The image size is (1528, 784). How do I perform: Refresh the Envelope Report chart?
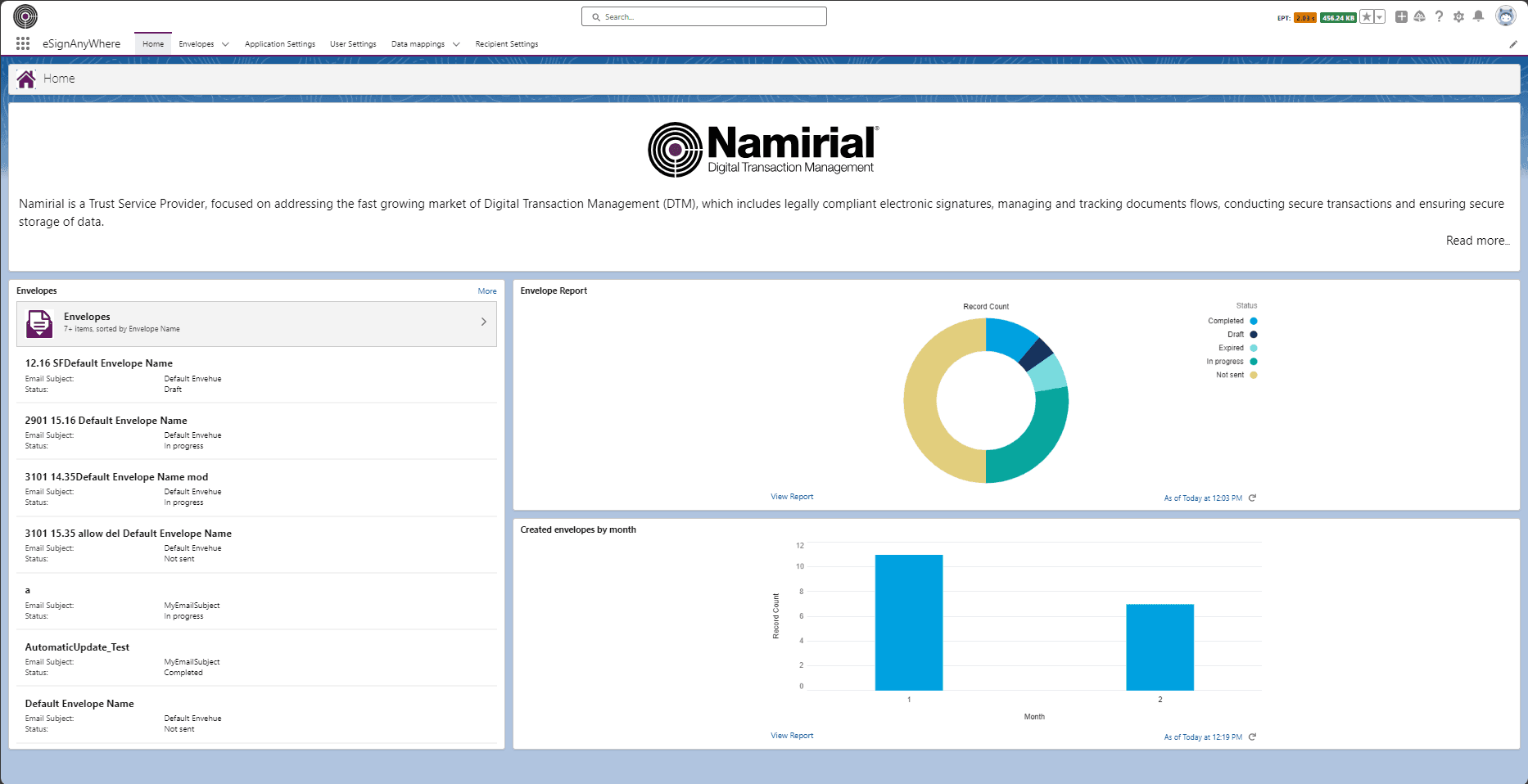click(1252, 498)
